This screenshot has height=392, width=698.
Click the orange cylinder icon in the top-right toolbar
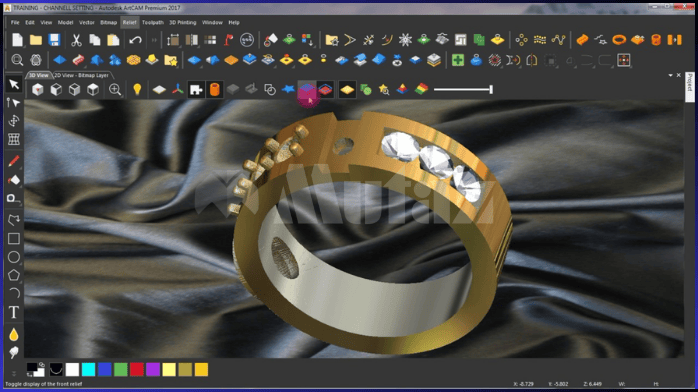tap(656, 40)
